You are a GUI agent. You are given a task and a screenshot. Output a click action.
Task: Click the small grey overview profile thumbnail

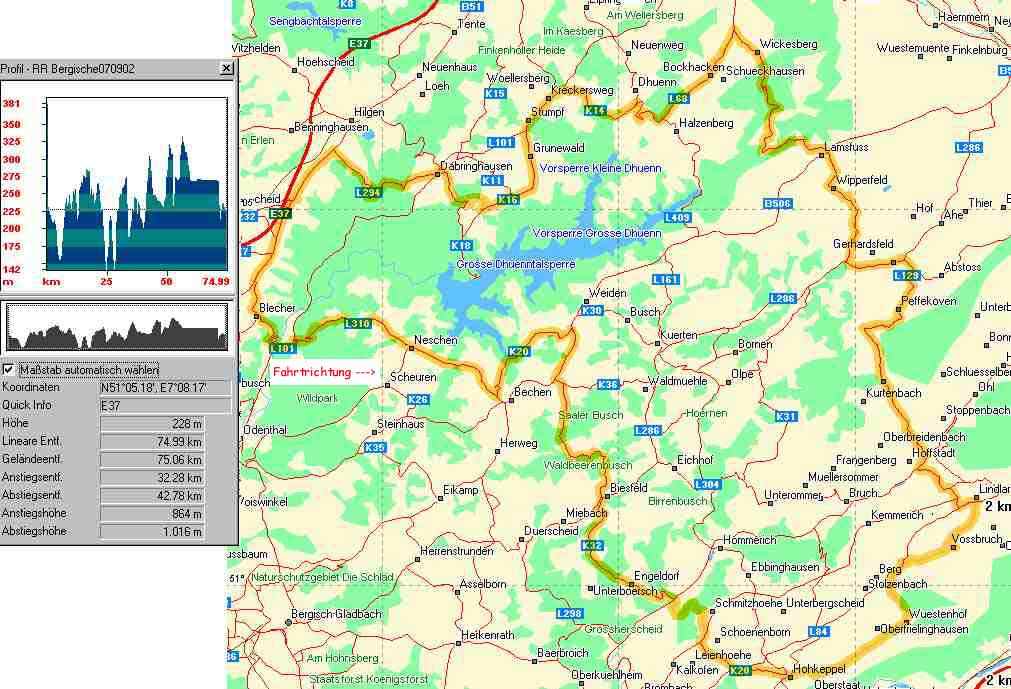coord(116,327)
